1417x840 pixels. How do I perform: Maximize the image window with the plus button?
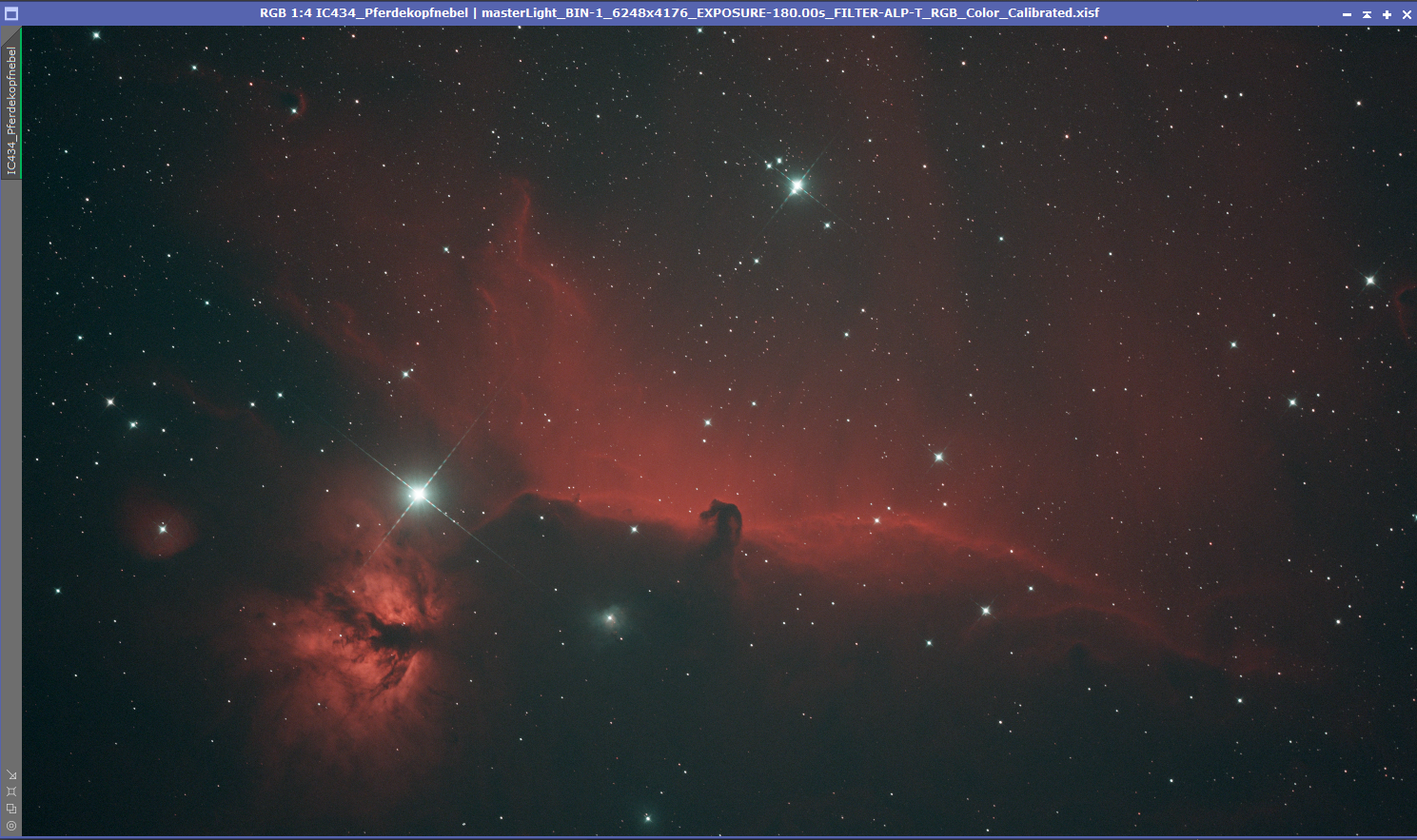[1387, 14]
